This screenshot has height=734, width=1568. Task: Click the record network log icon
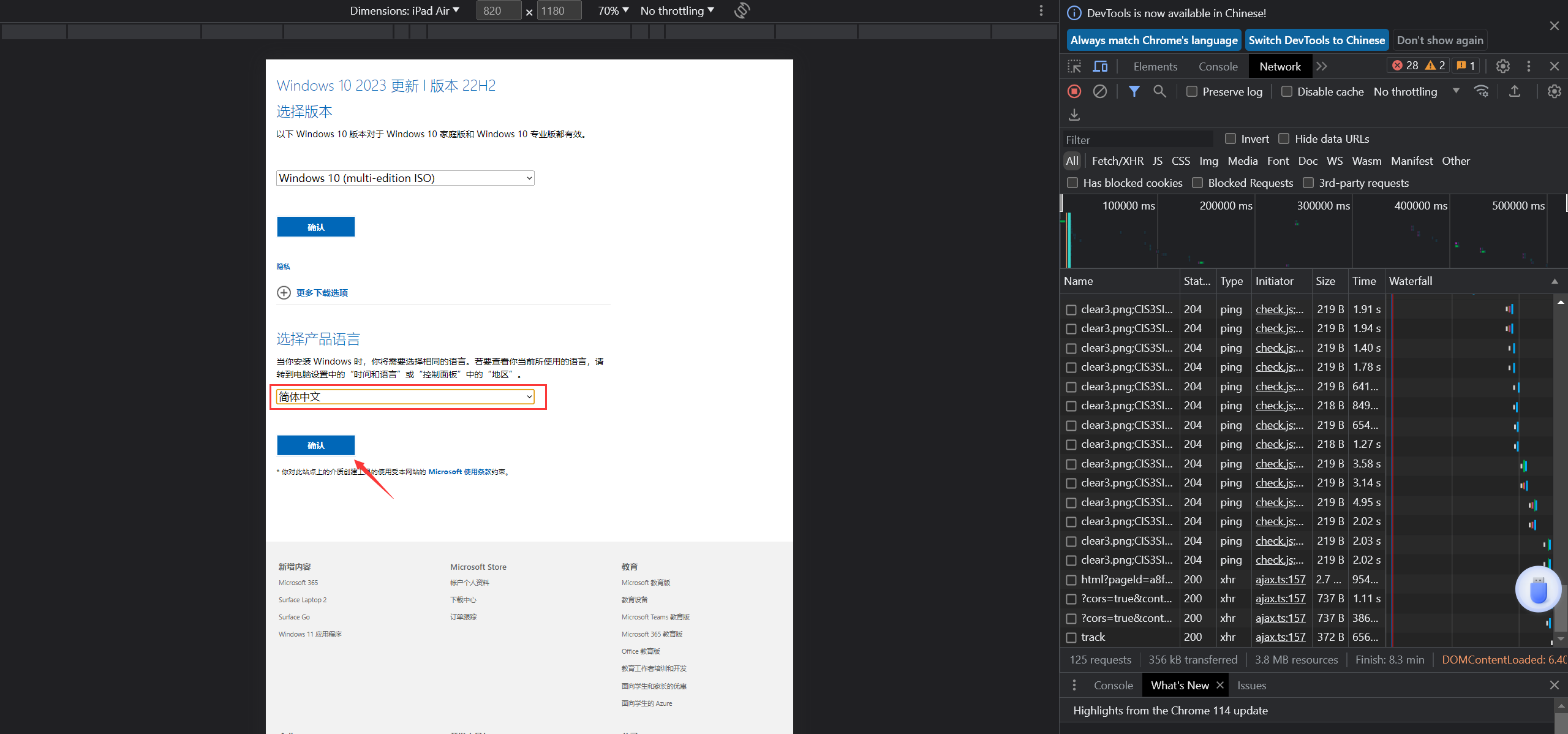point(1074,91)
